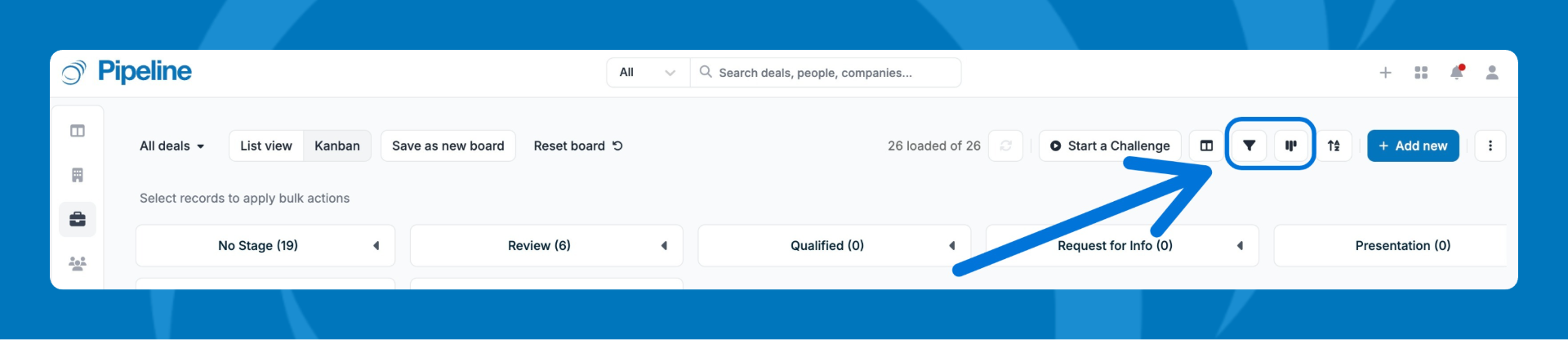Collapse the No Stage (19) column
The image size is (1568, 340).
pyautogui.click(x=376, y=245)
